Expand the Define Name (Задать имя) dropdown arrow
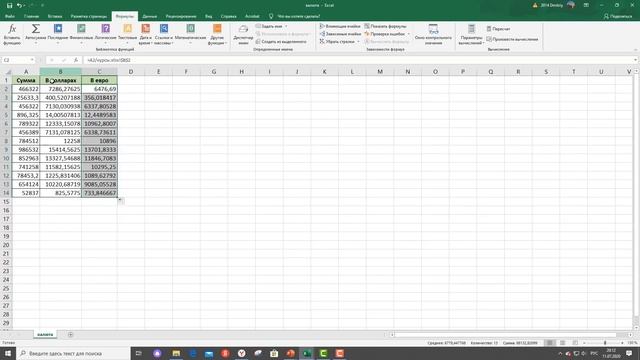 286,26
